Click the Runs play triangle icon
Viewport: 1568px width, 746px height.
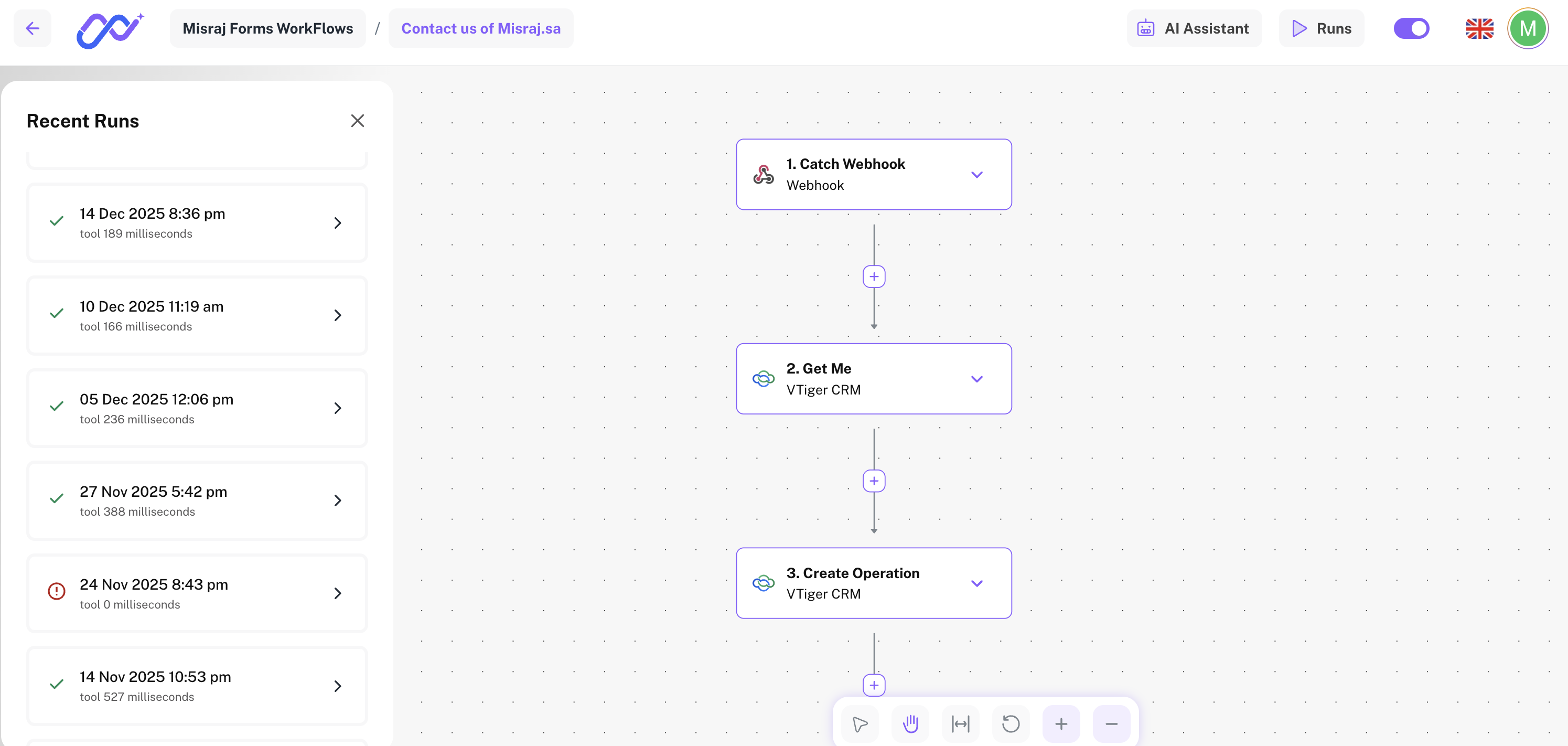tap(1299, 28)
